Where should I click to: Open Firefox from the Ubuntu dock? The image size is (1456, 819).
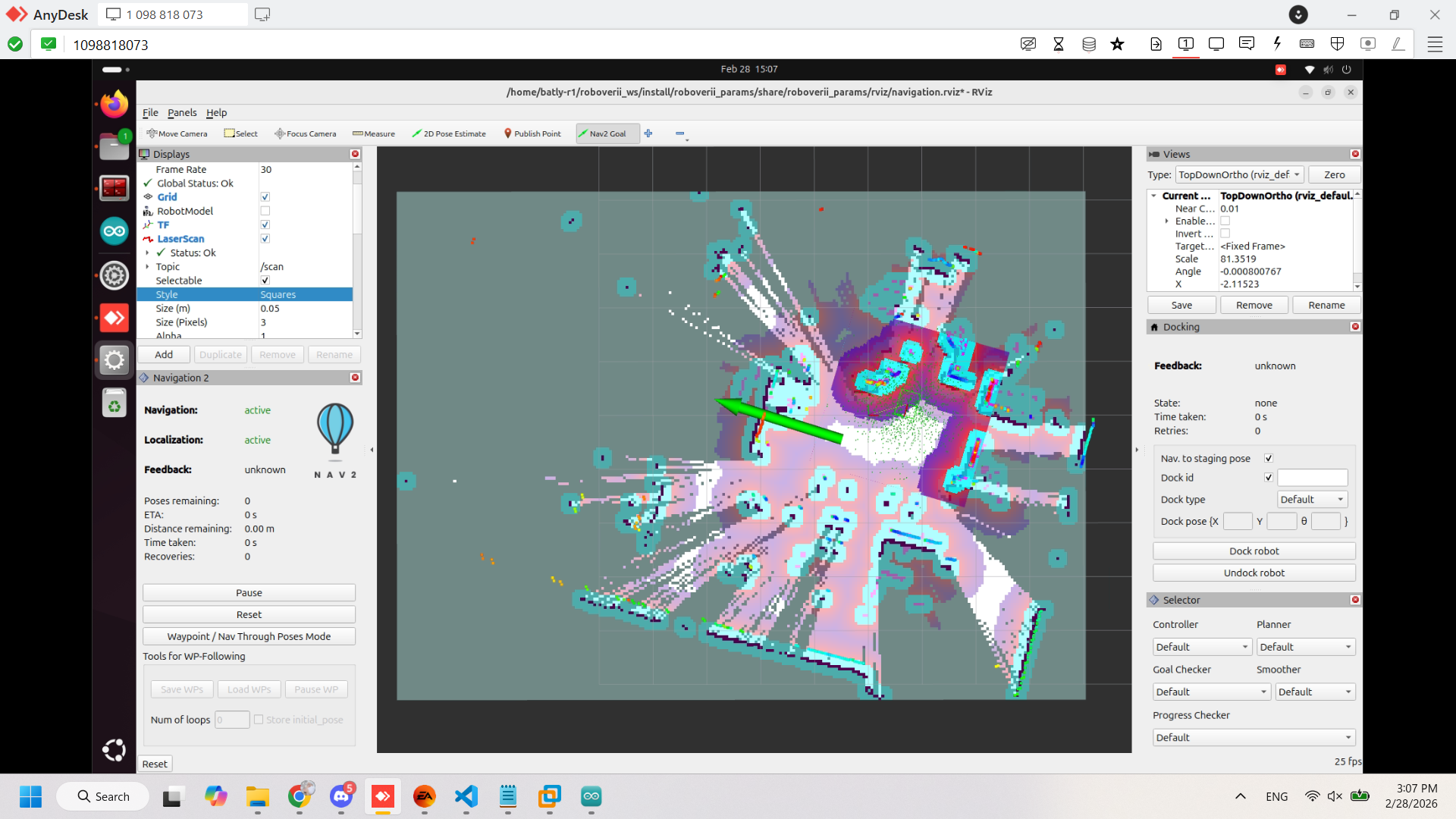click(x=115, y=104)
